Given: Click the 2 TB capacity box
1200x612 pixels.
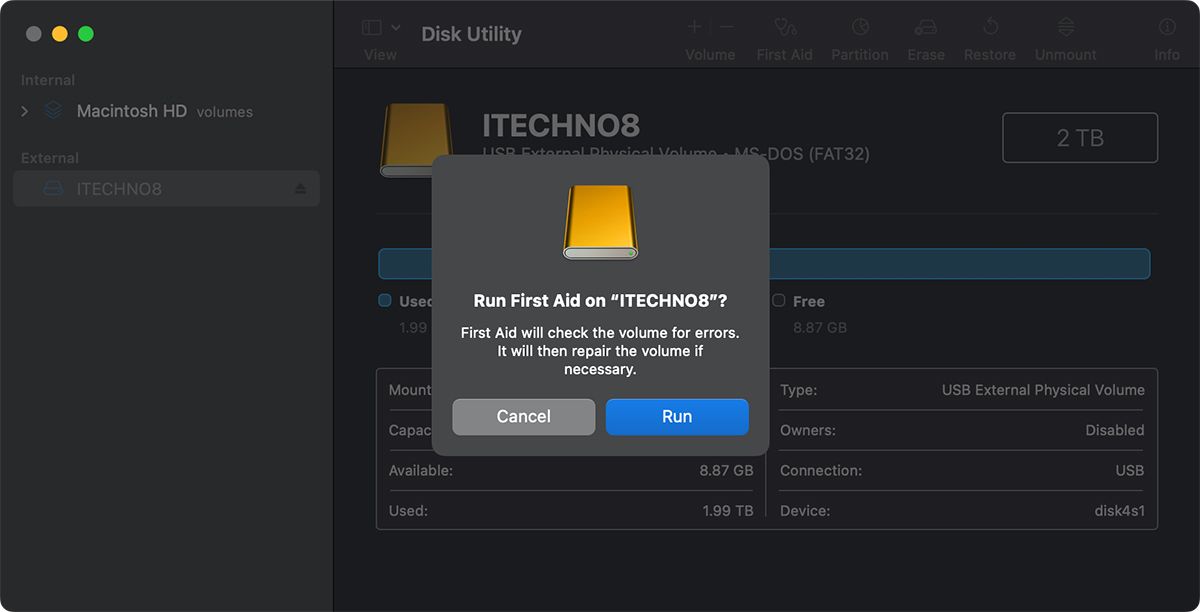Looking at the screenshot, I should 1080,138.
